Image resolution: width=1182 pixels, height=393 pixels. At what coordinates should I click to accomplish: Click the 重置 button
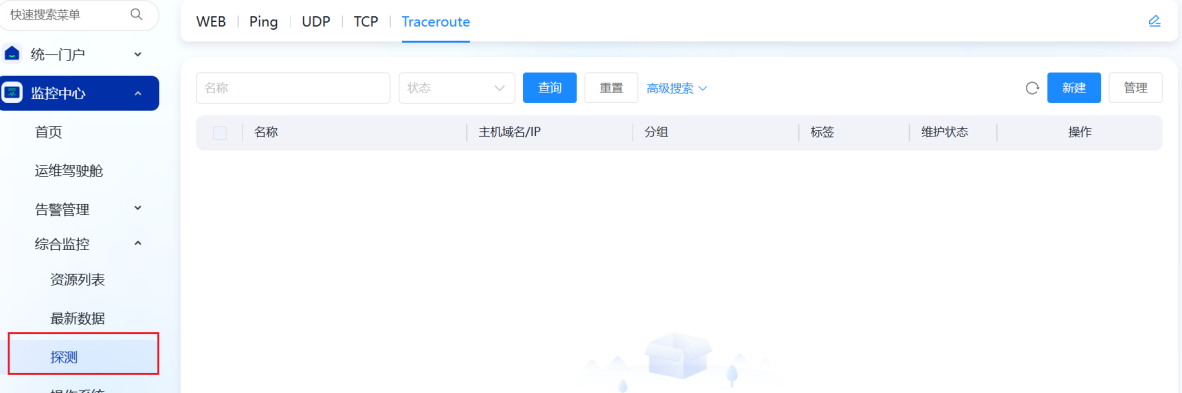tap(611, 88)
